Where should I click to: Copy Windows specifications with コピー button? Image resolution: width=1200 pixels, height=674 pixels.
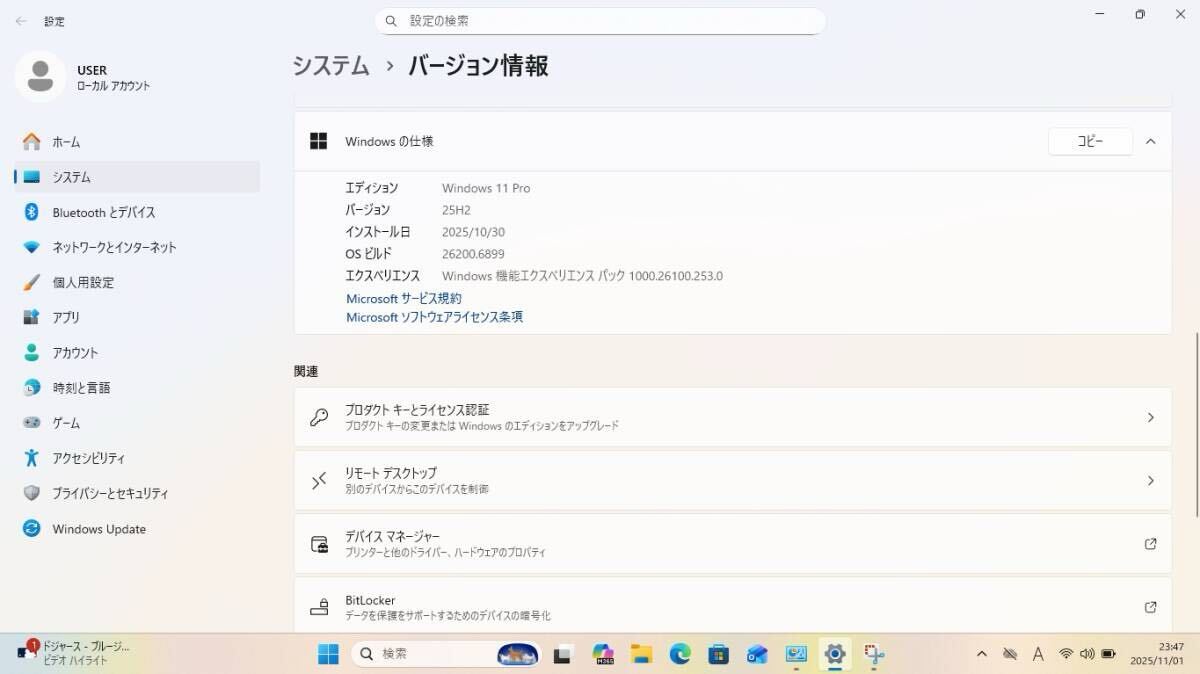click(1089, 141)
